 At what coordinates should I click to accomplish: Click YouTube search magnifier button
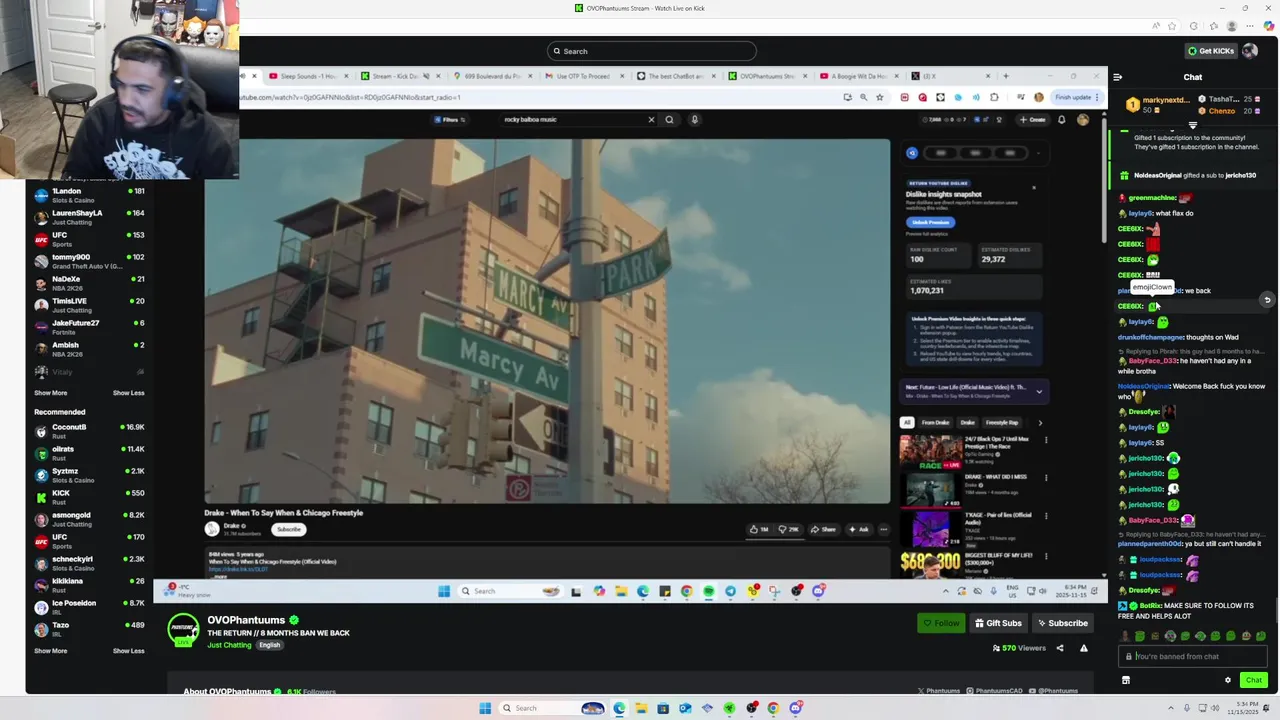tap(669, 120)
